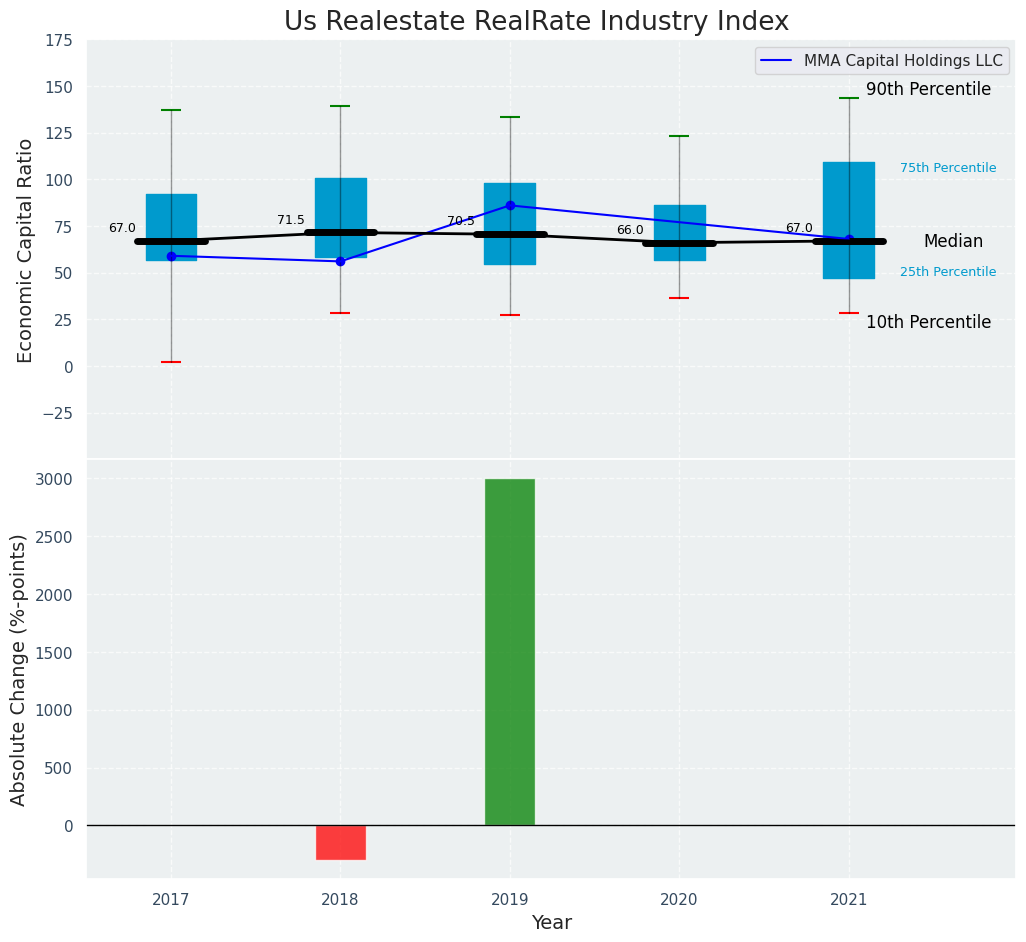
Task: Click the 66.0 median value label
Action: (x=630, y=230)
